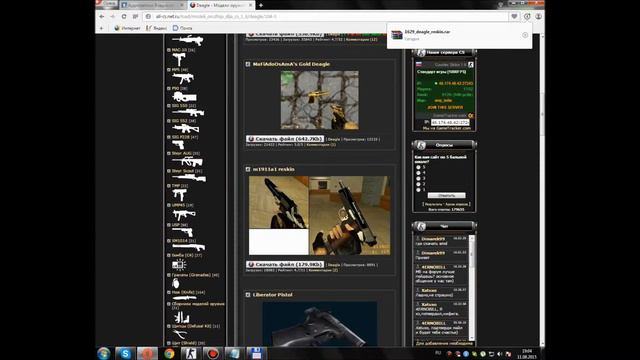640x360 pixels.
Task: Expand the MAC-10 category marker
Action: point(169,50)
